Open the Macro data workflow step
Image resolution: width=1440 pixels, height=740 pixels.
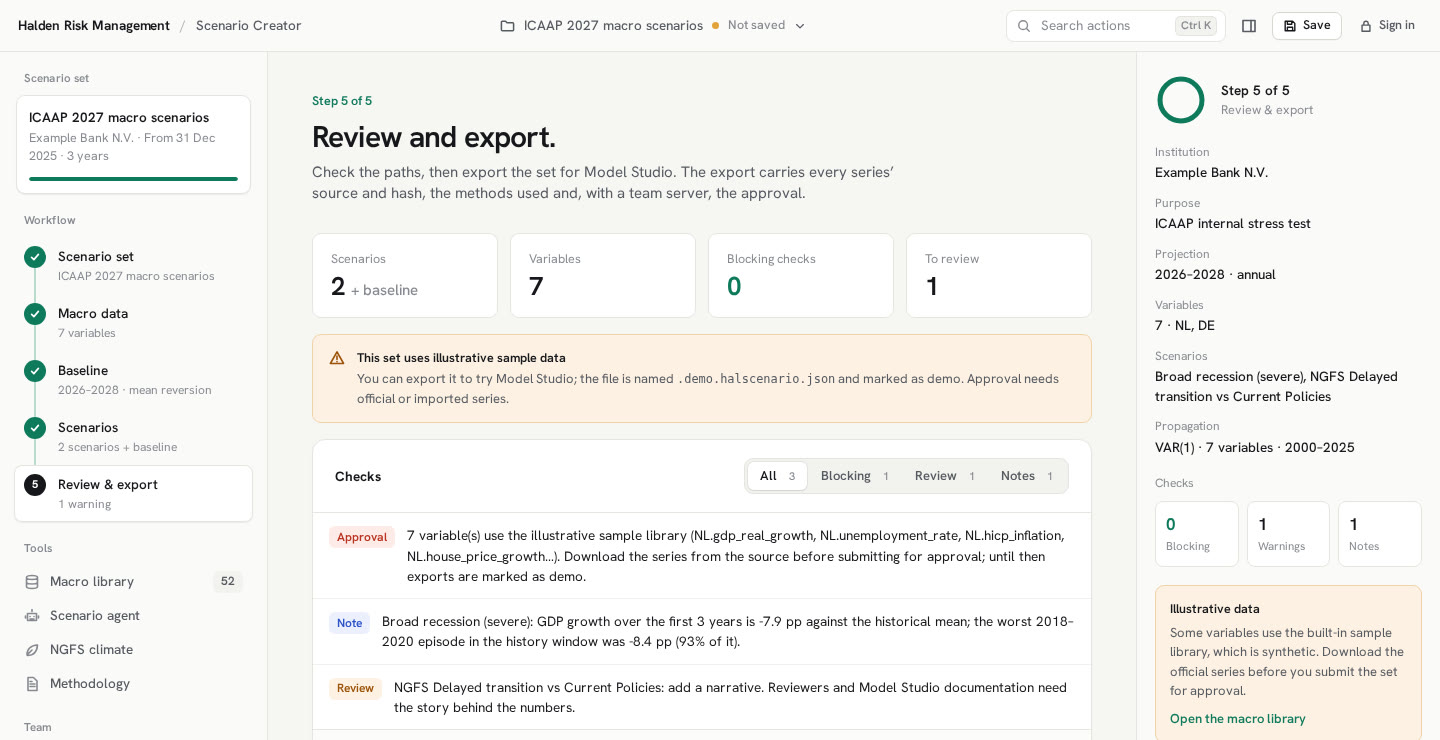(133, 323)
